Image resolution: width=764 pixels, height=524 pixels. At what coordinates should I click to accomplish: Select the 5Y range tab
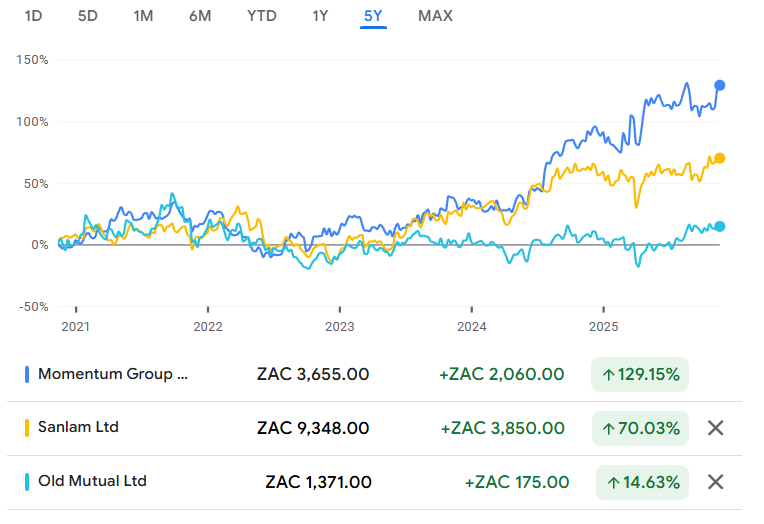coord(373,16)
